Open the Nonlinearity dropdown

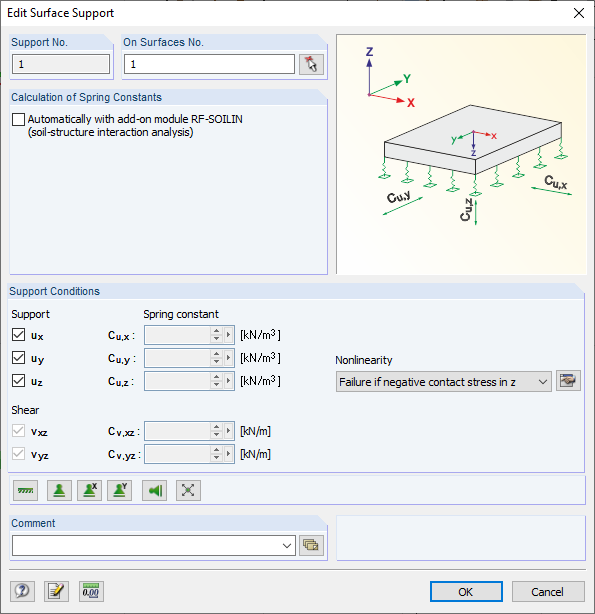tap(443, 382)
